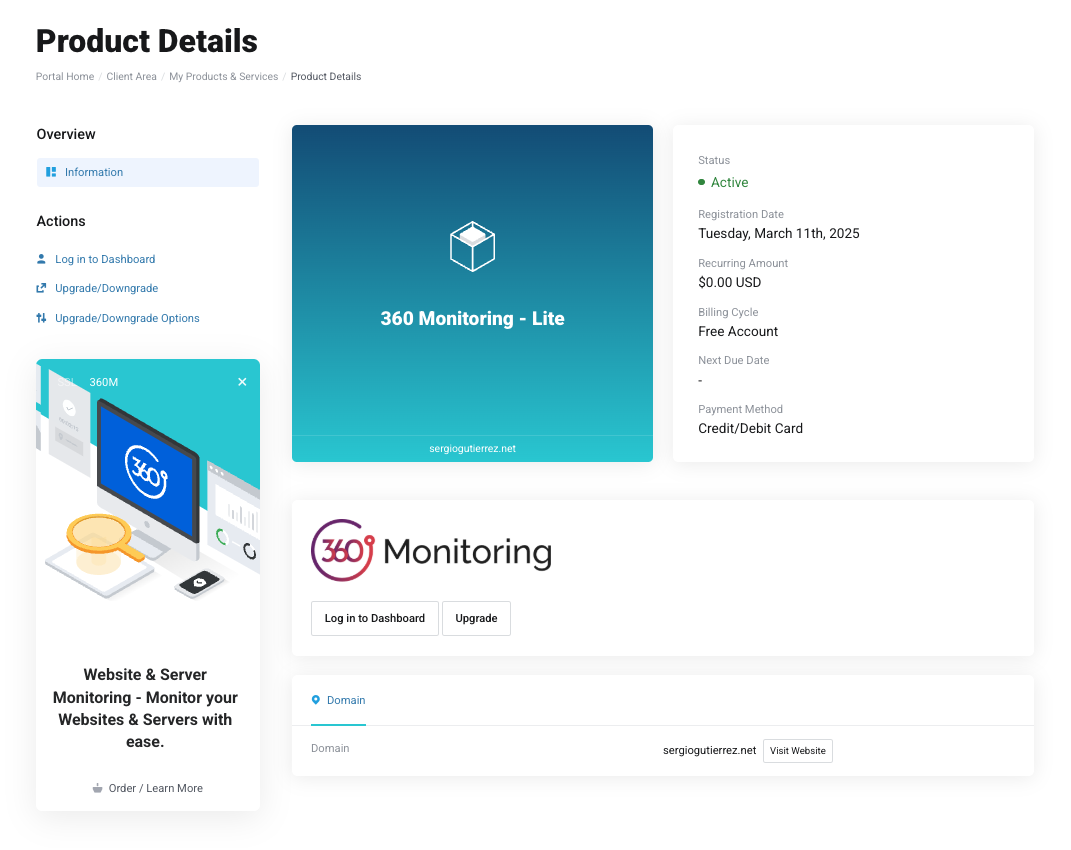1071x850 pixels.
Task: Click the cube icon on the product card
Action: [x=472, y=246]
